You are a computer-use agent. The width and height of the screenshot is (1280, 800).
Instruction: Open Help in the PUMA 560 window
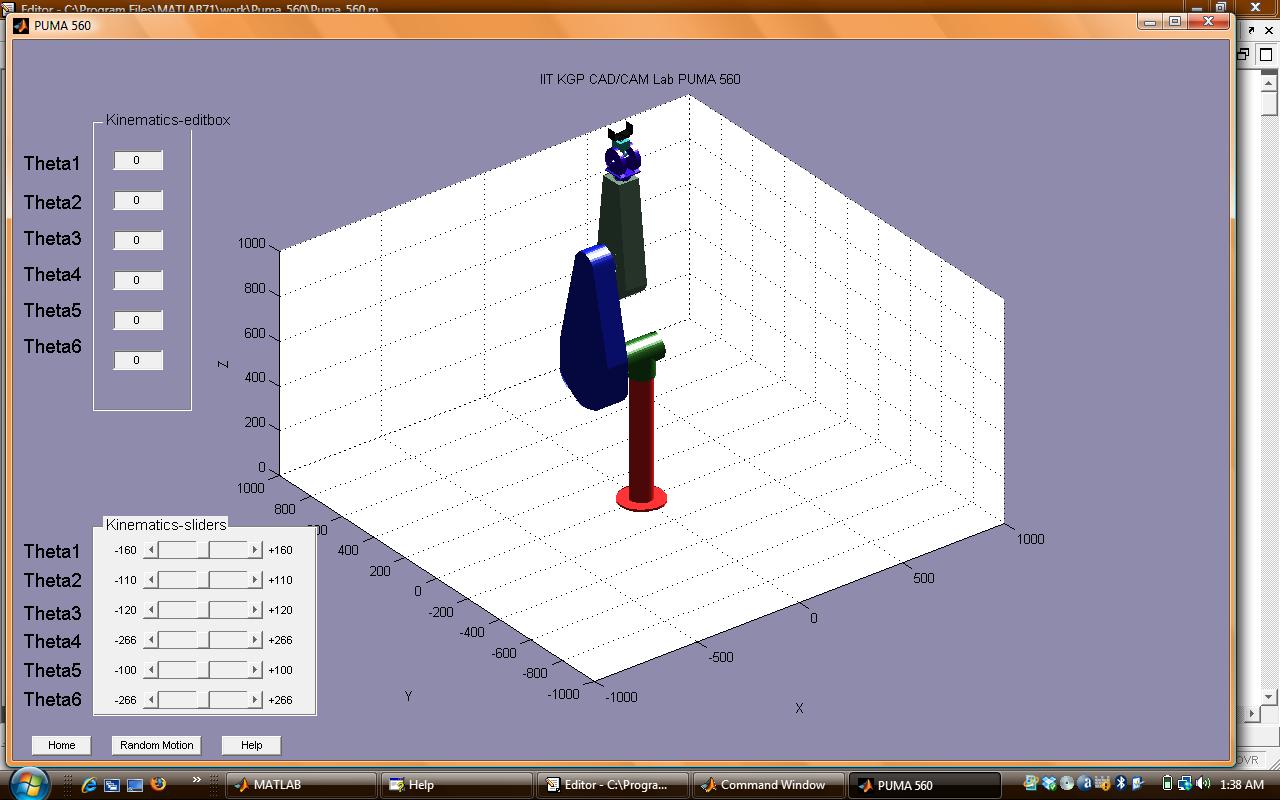pyautogui.click(x=251, y=745)
